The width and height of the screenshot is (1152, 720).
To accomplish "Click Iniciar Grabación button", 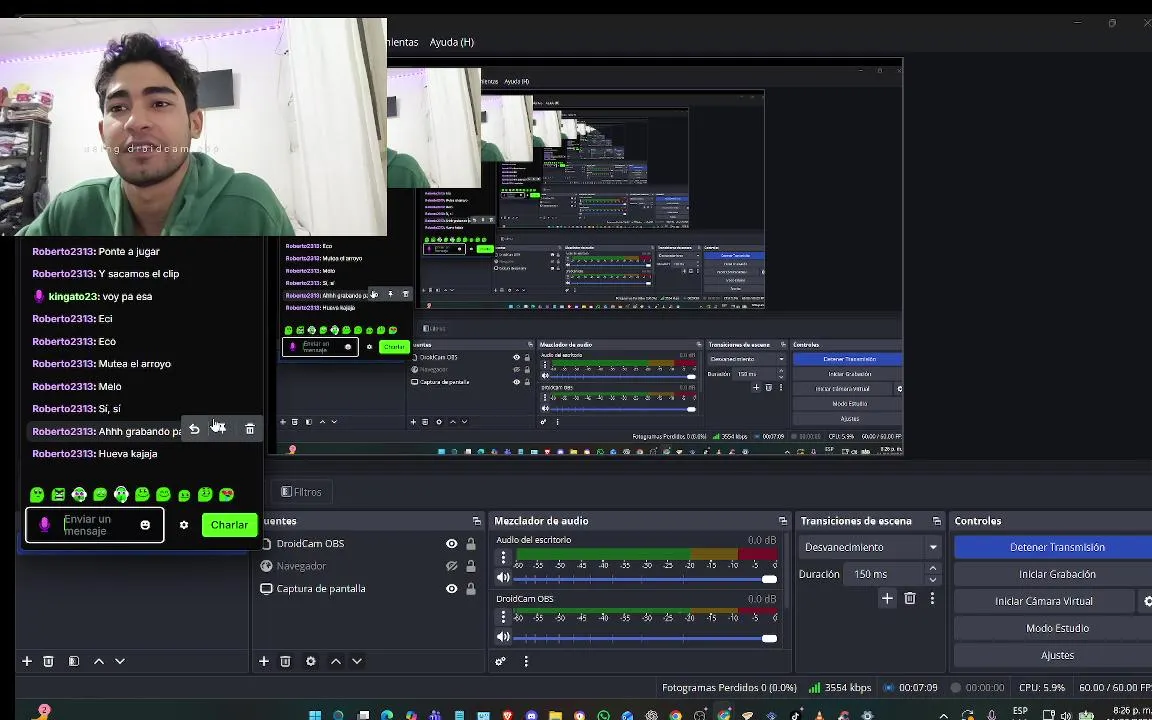I will [1056, 575].
